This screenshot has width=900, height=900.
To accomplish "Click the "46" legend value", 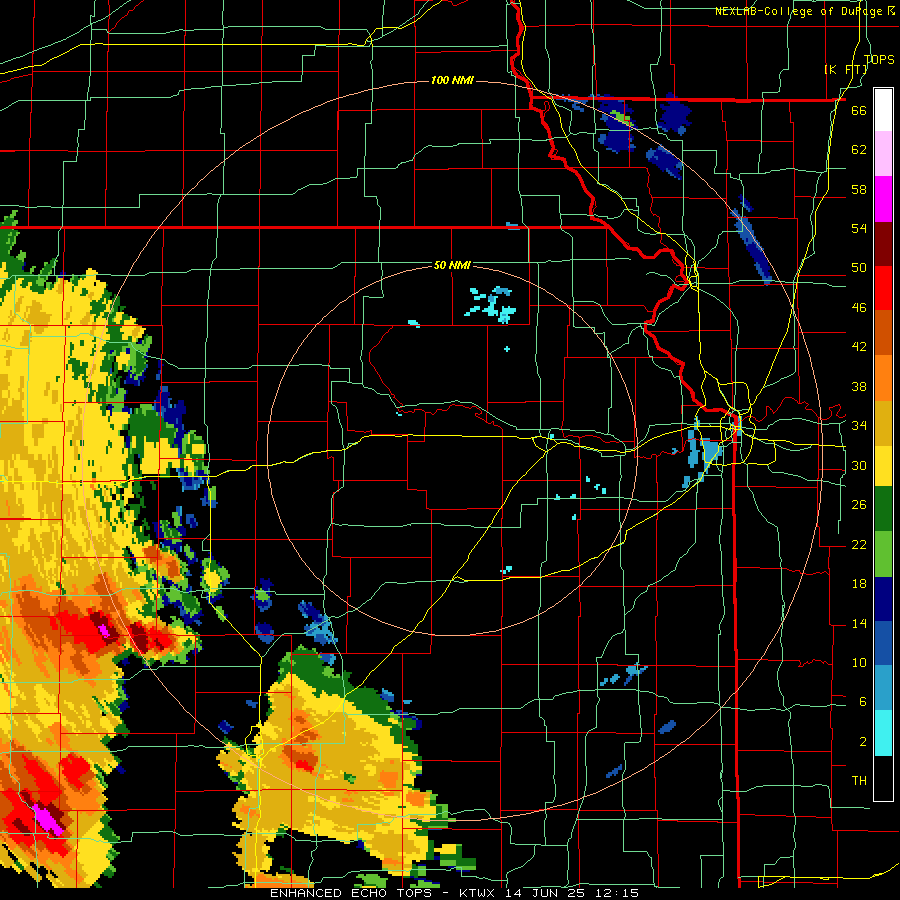I will point(859,308).
